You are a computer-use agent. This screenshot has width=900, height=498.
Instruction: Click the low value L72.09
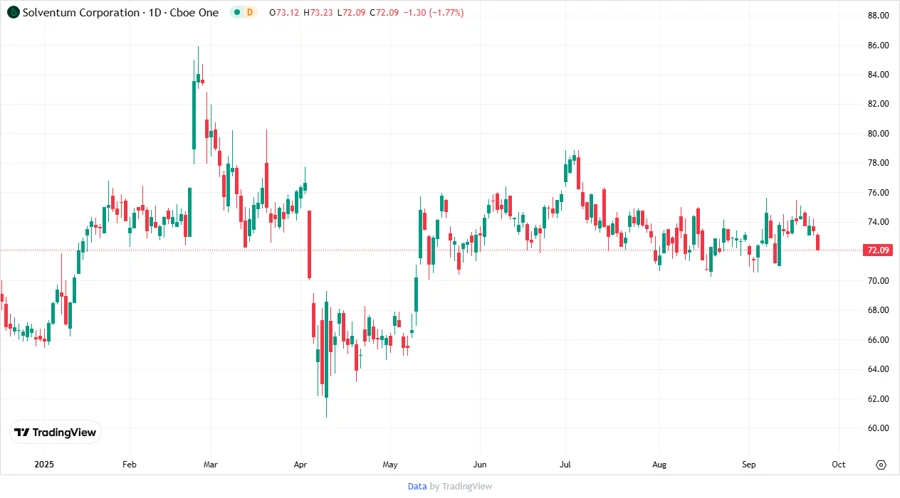[x=351, y=13]
